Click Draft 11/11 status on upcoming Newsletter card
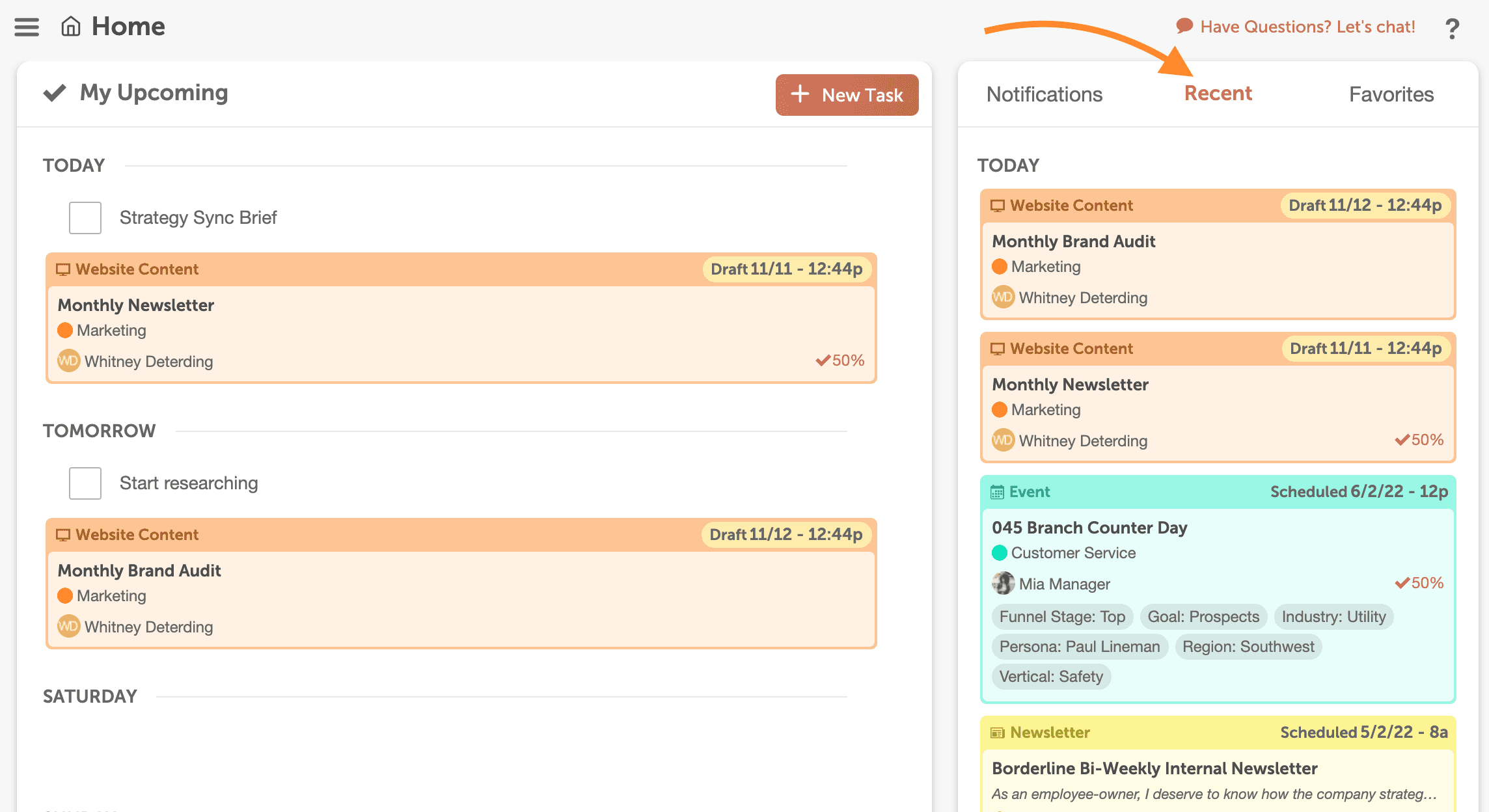The width and height of the screenshot is (1489, 812). [787, 269]
